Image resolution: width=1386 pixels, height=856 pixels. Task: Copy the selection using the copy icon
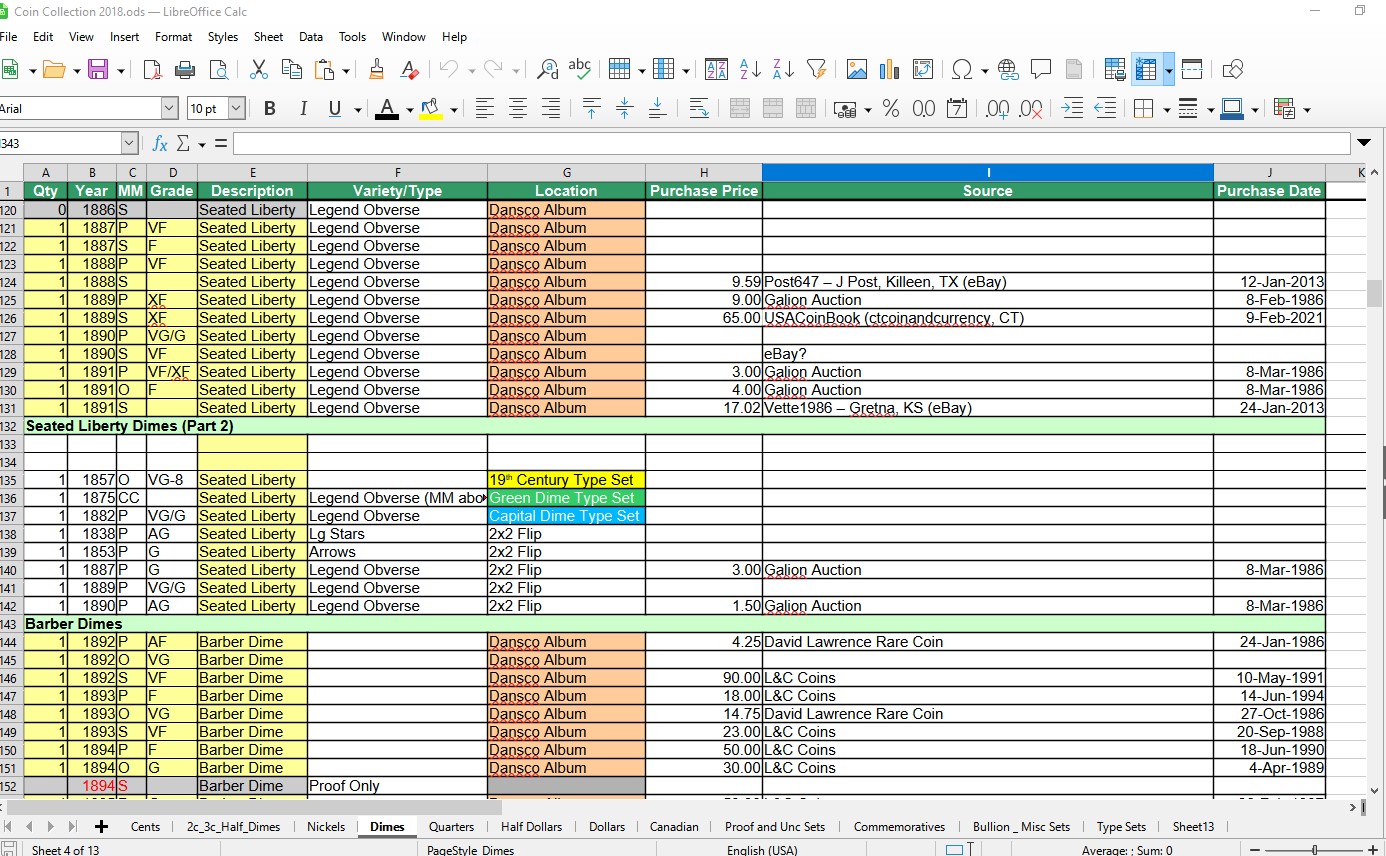click(x=291, y=69)
